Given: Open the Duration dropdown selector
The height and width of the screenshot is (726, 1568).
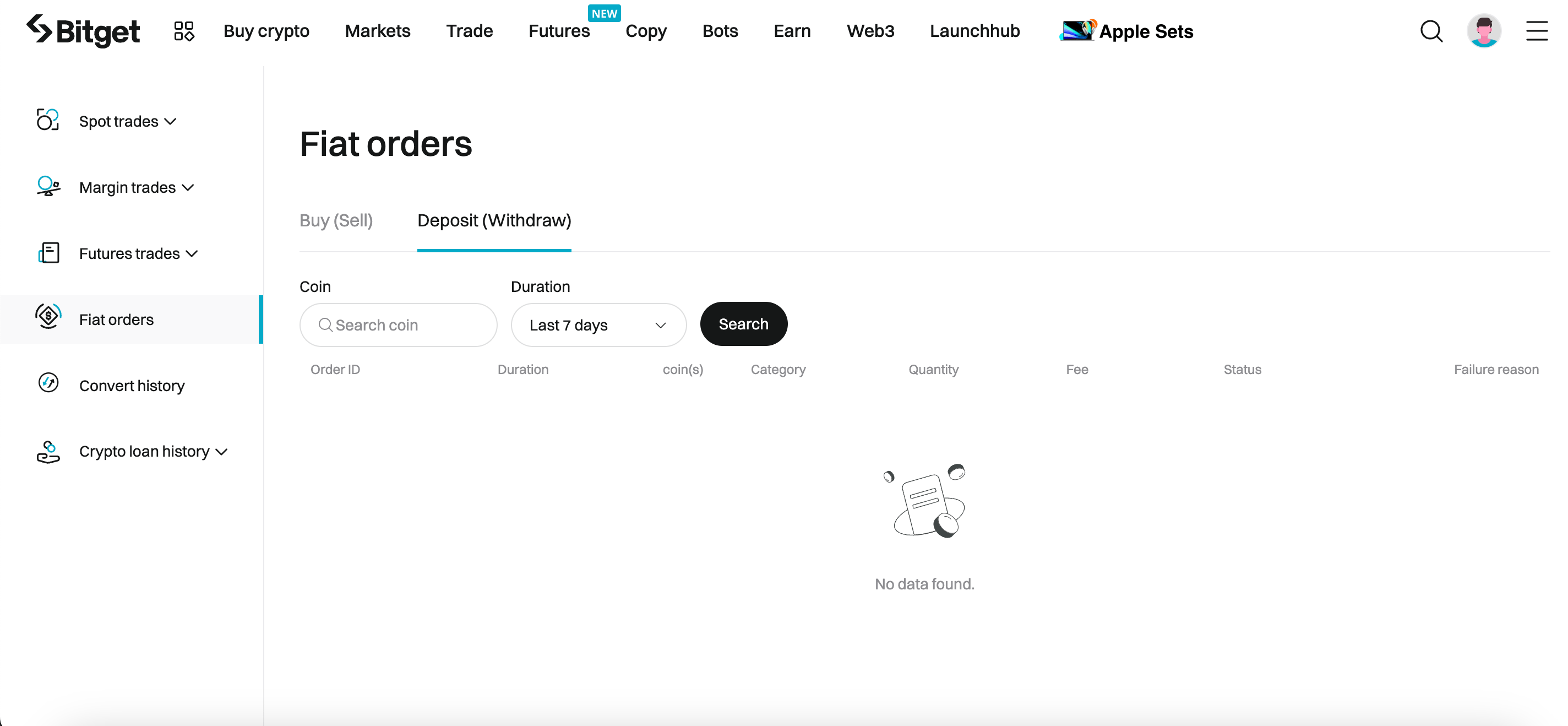Looking at the screenshot, I should [x=597, y=324].
